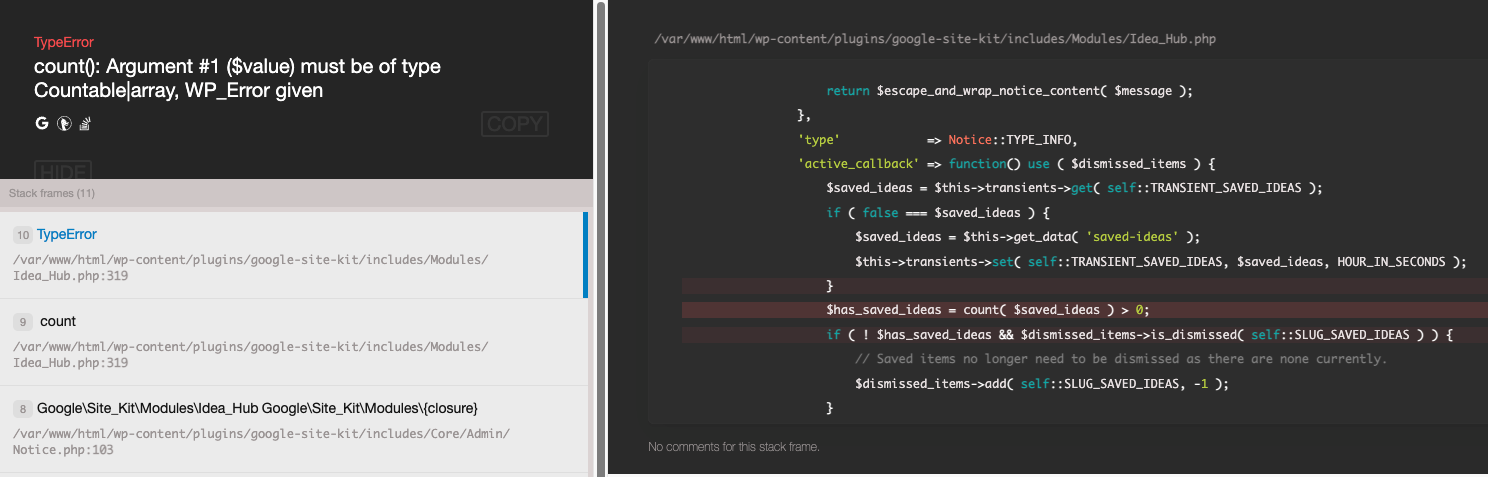Image resolution: width=1488 pixels, height=477 pixels.
Task: Search the error on Stack Overflow
Action: click(x=86, y=124)
